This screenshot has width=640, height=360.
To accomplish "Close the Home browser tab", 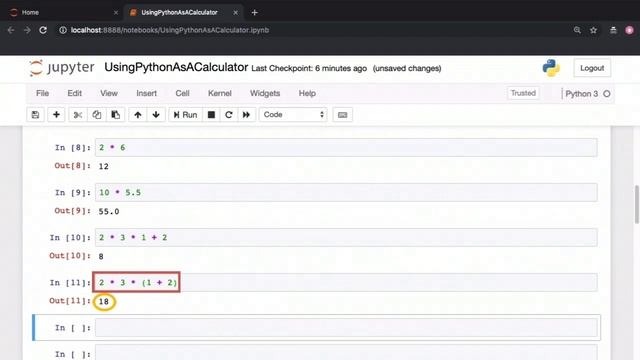I will pos(116,13).
